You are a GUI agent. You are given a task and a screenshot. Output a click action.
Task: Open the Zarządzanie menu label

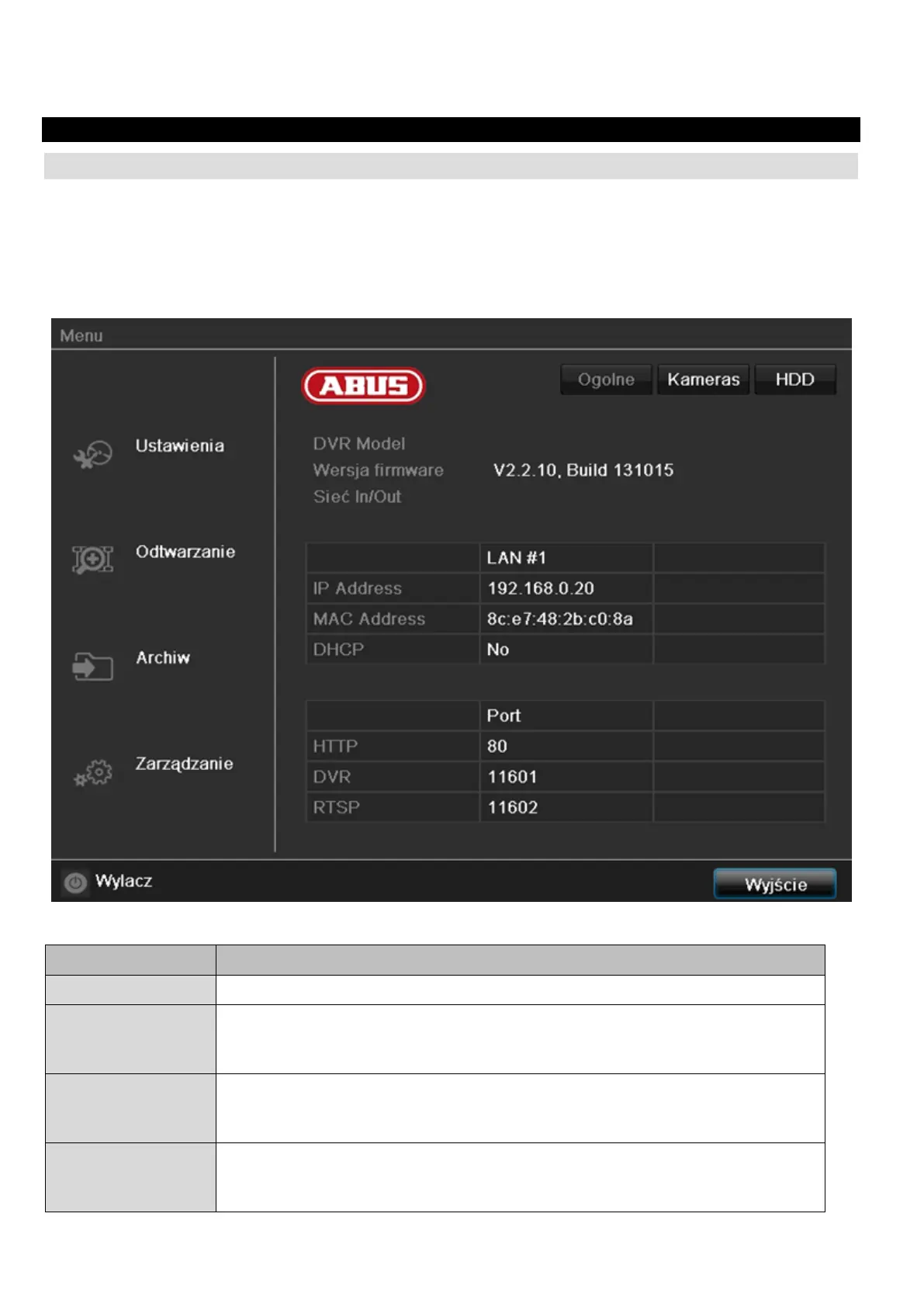[185, 764]
